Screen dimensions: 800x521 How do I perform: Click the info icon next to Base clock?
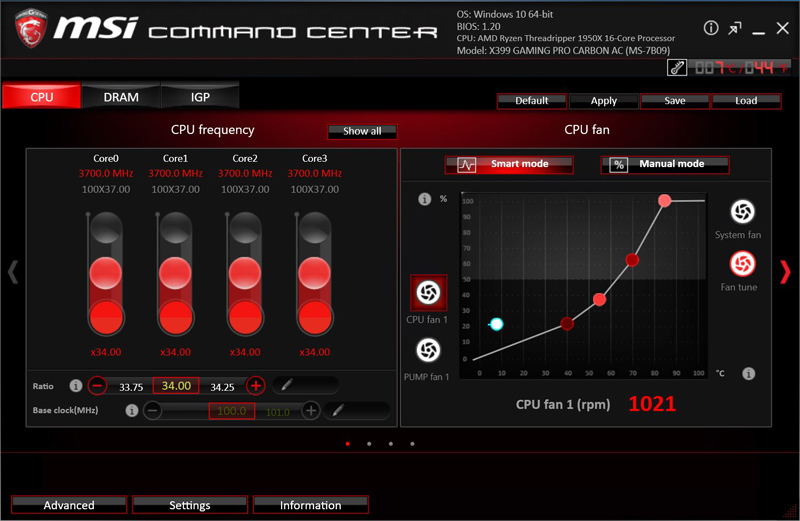click(132, 410)
